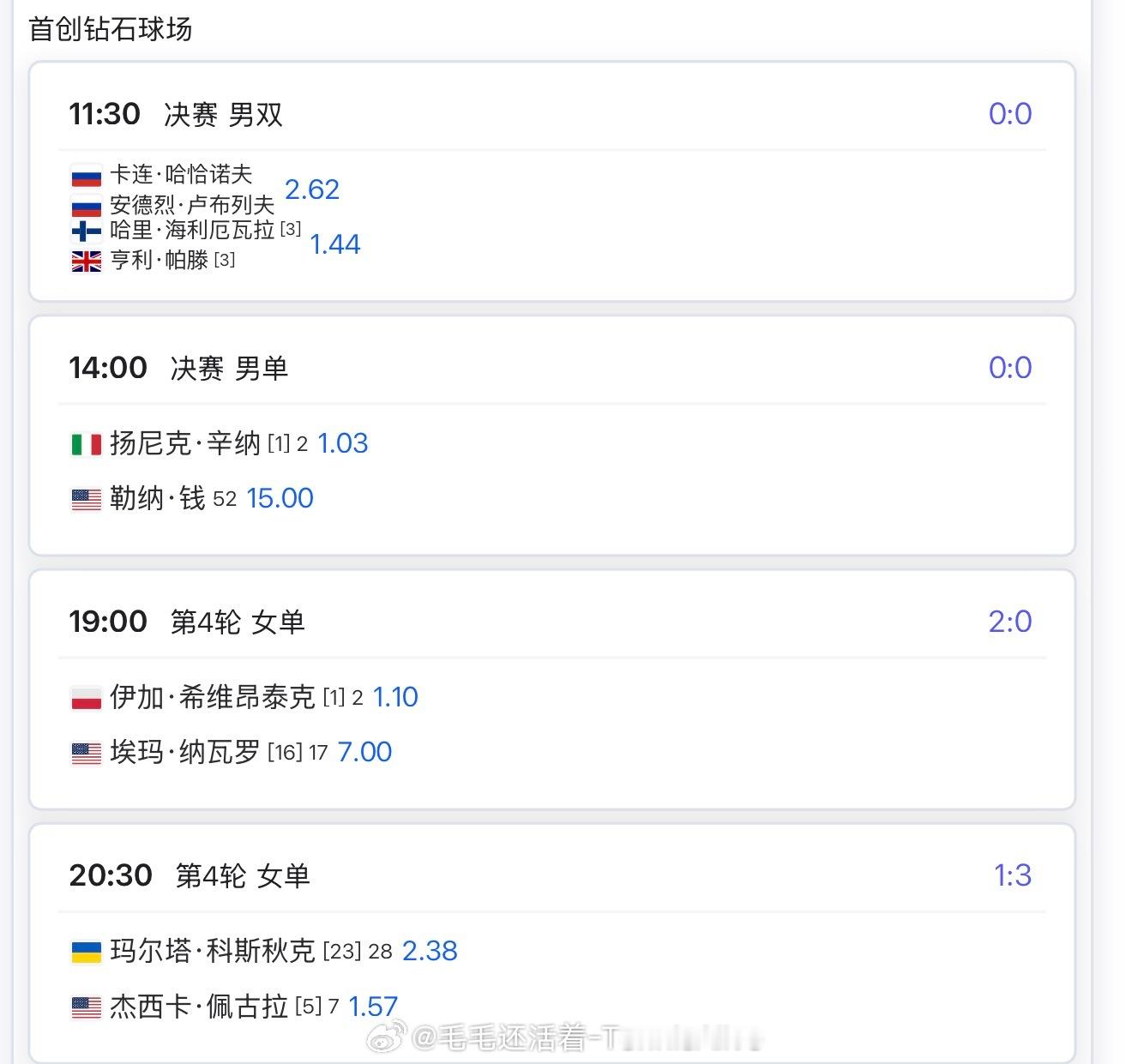This screenshot has height=1064, width=1132.
Task: Open head-to-head 2:0 for Swiatek match
Action: click(x=1010, y=621)
